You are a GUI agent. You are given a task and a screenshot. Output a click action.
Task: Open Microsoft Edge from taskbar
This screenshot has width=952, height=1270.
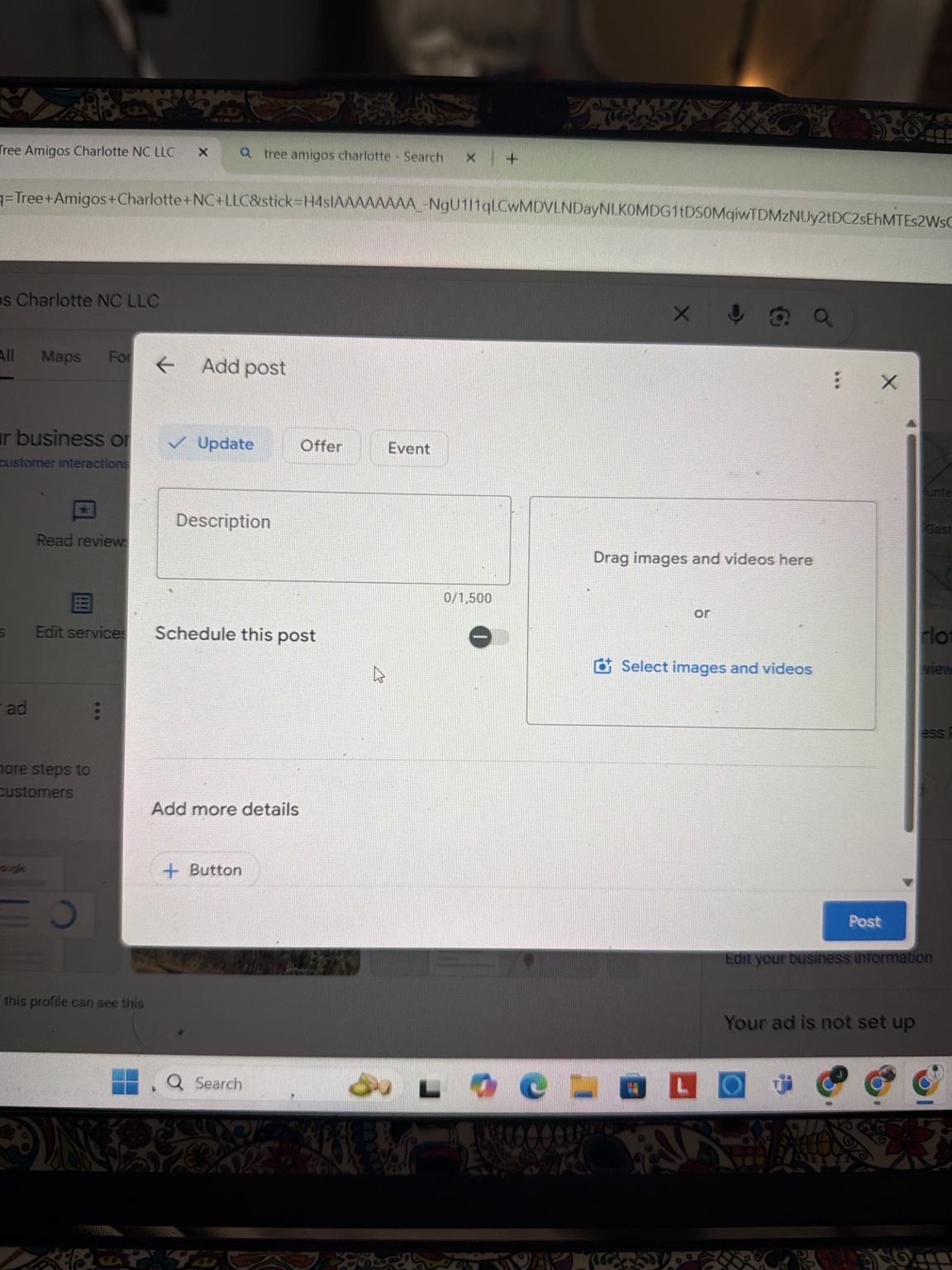tap(533, 1086)
